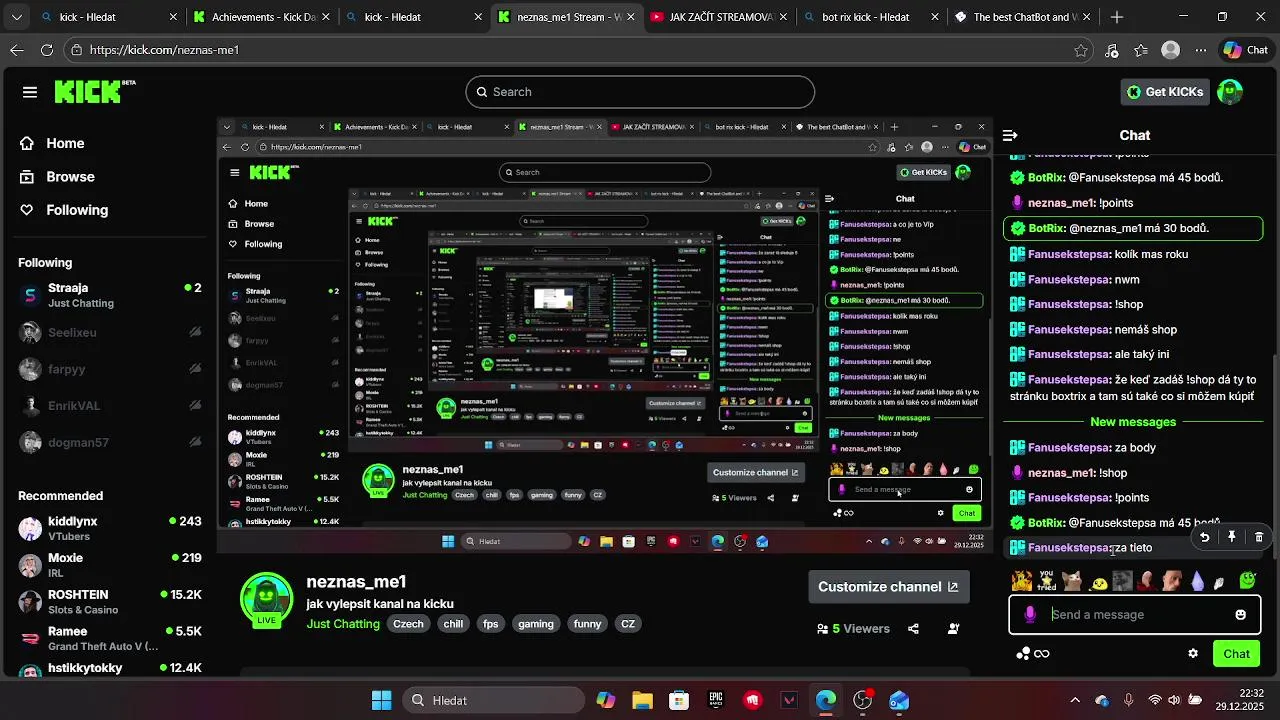Switch to the JAK ZAČÍT STREAMOVAT YouTube tab
1280x720 pixels.
pos(717,17)
